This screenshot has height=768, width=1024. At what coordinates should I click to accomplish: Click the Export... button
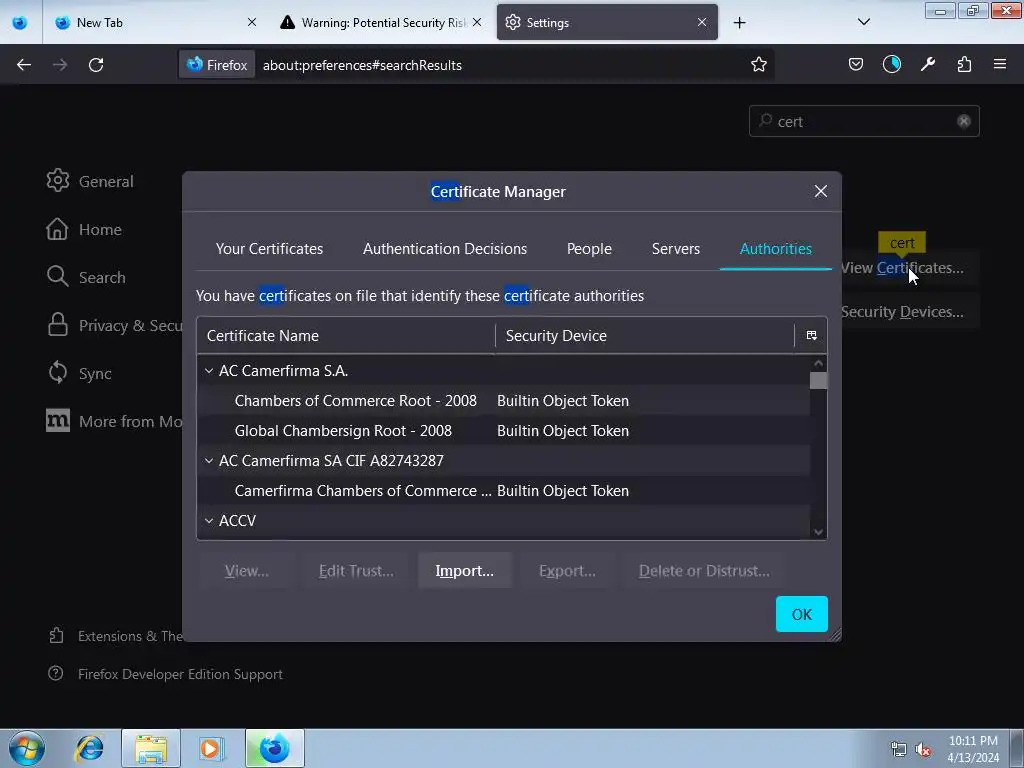click(567, 571)
